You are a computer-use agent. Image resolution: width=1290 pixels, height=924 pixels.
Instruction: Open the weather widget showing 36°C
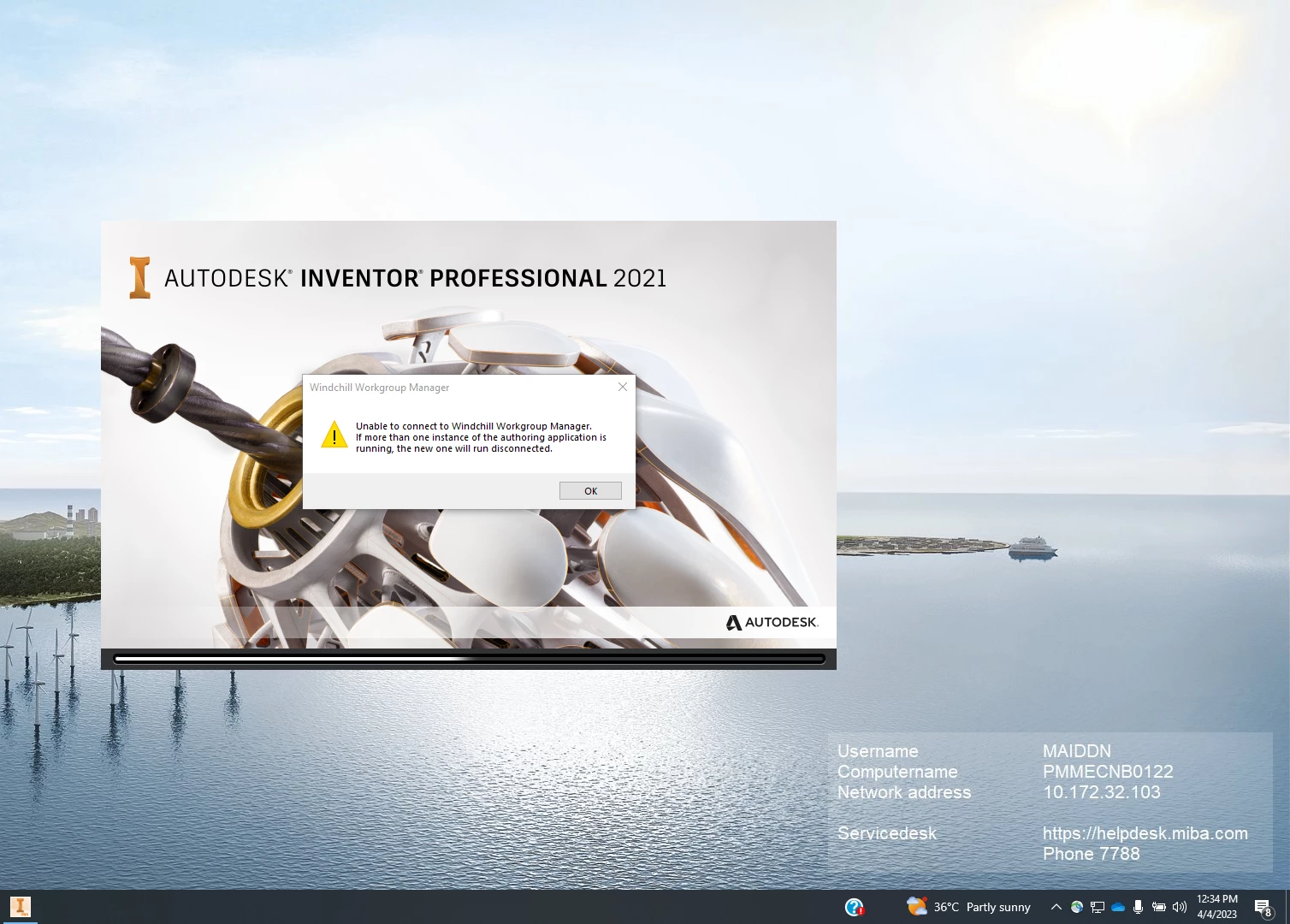968,907
